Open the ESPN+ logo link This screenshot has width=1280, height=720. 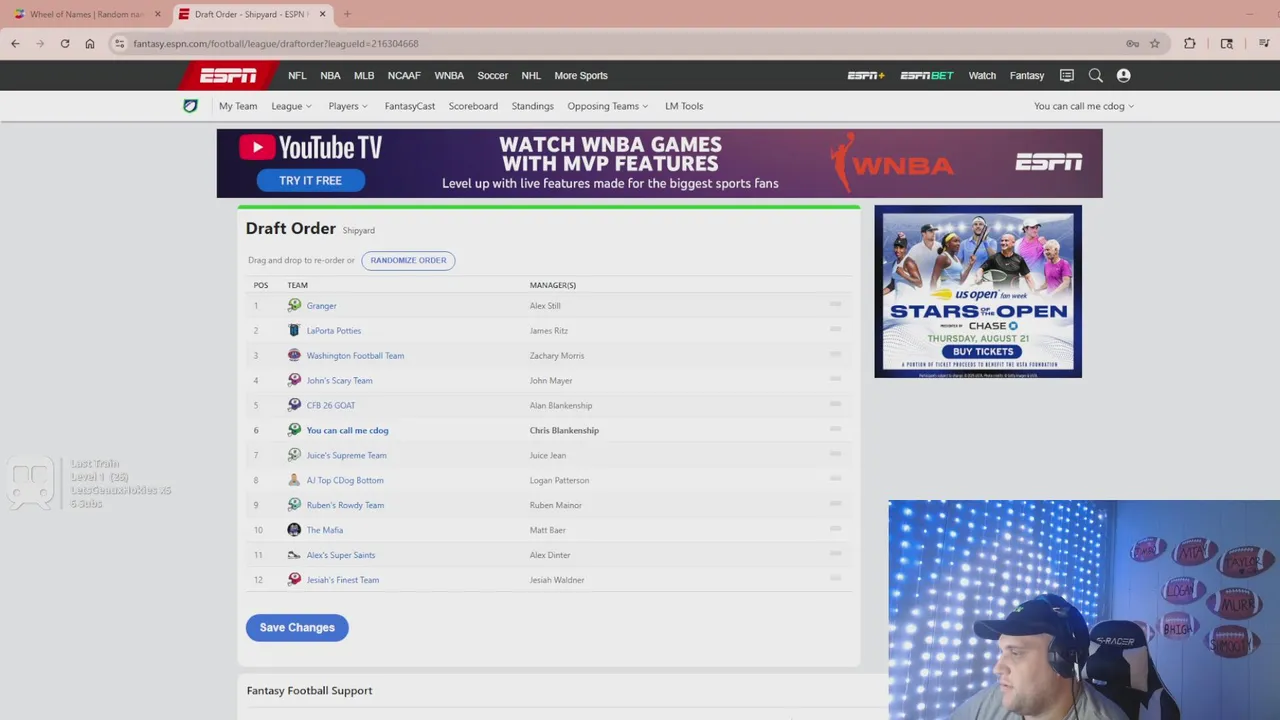click(866, 76)
